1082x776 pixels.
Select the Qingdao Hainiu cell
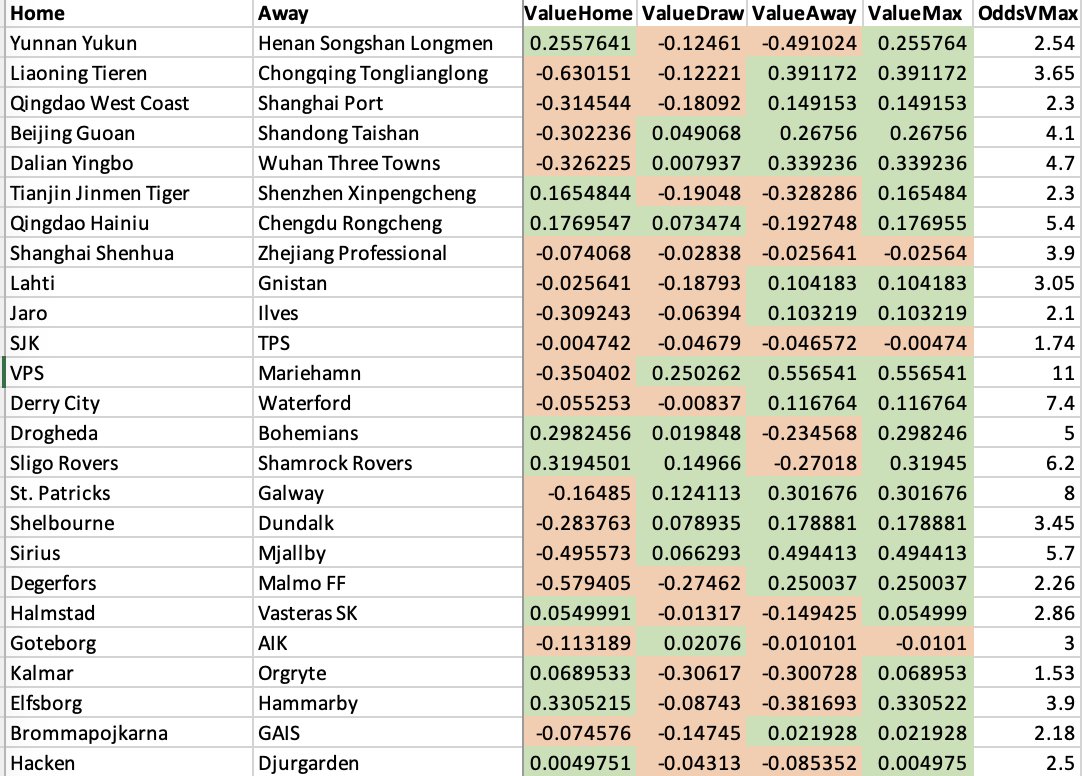(129, 223)
